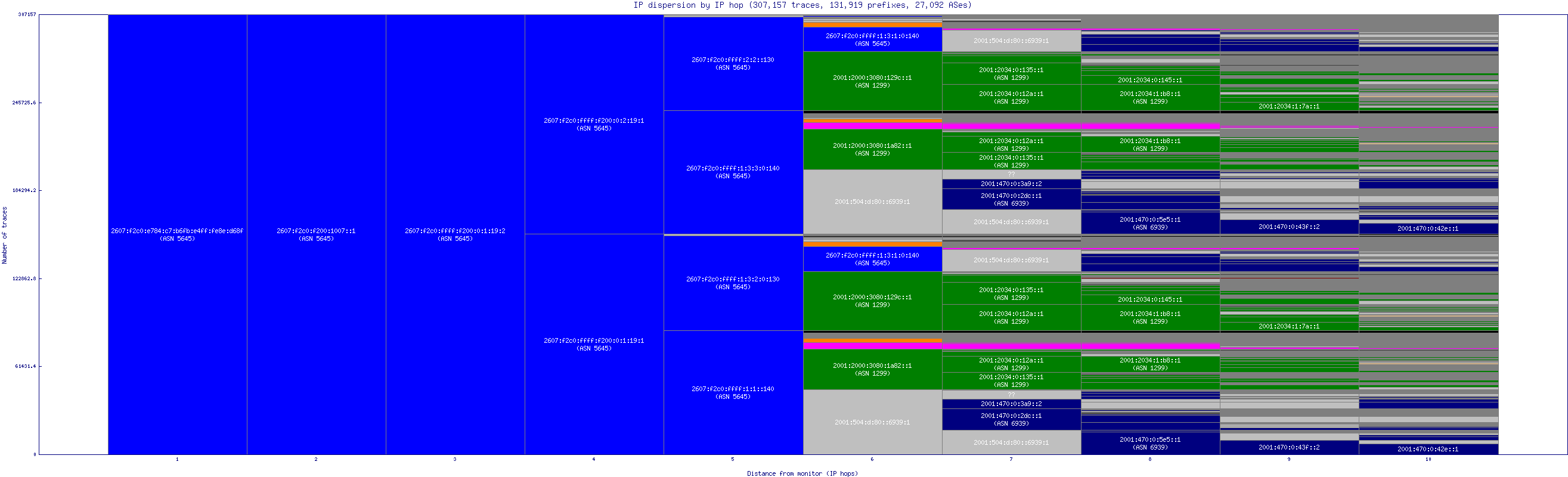Click the x-axis tick number 3
1568x477 pixels.
tap(455, 459)
